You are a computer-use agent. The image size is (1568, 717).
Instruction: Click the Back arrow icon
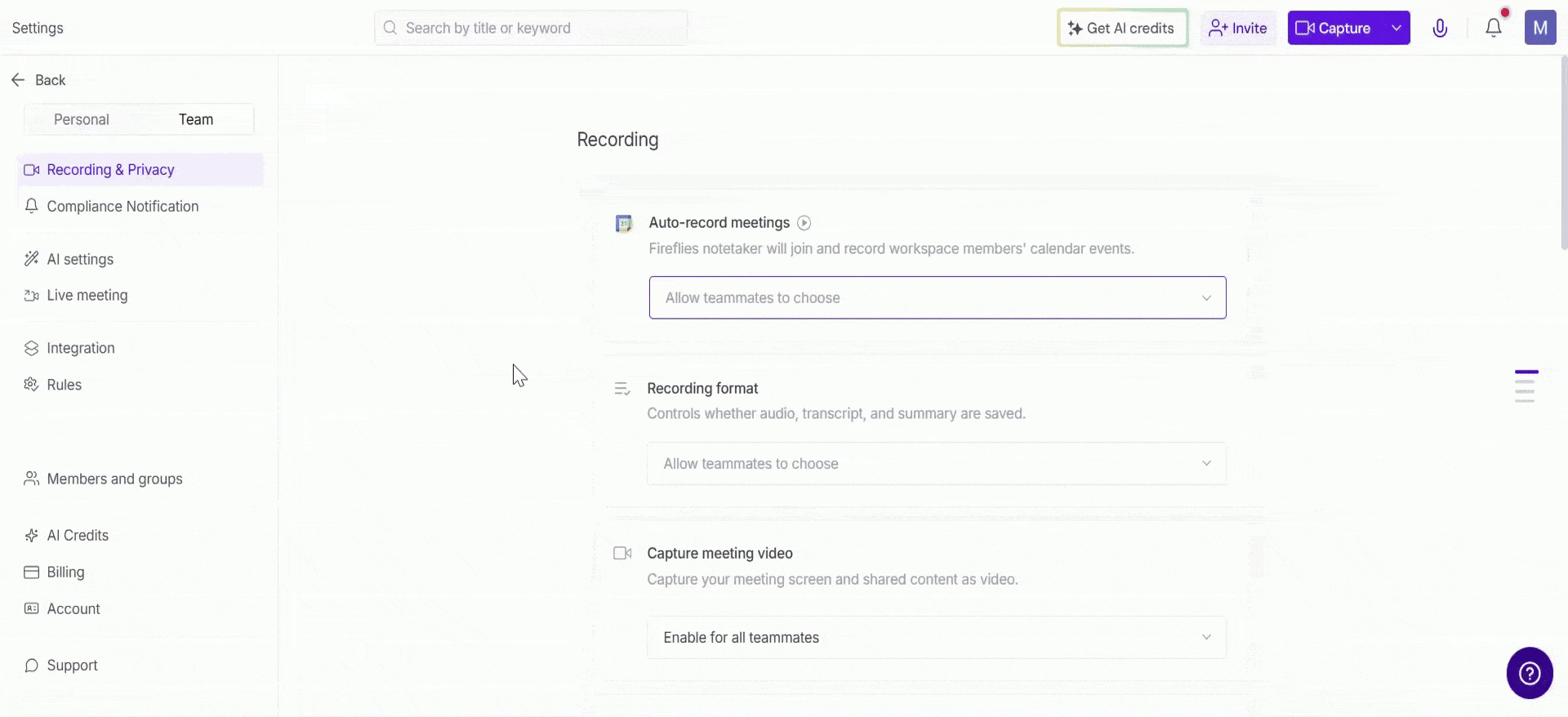[x=18, y=80]
